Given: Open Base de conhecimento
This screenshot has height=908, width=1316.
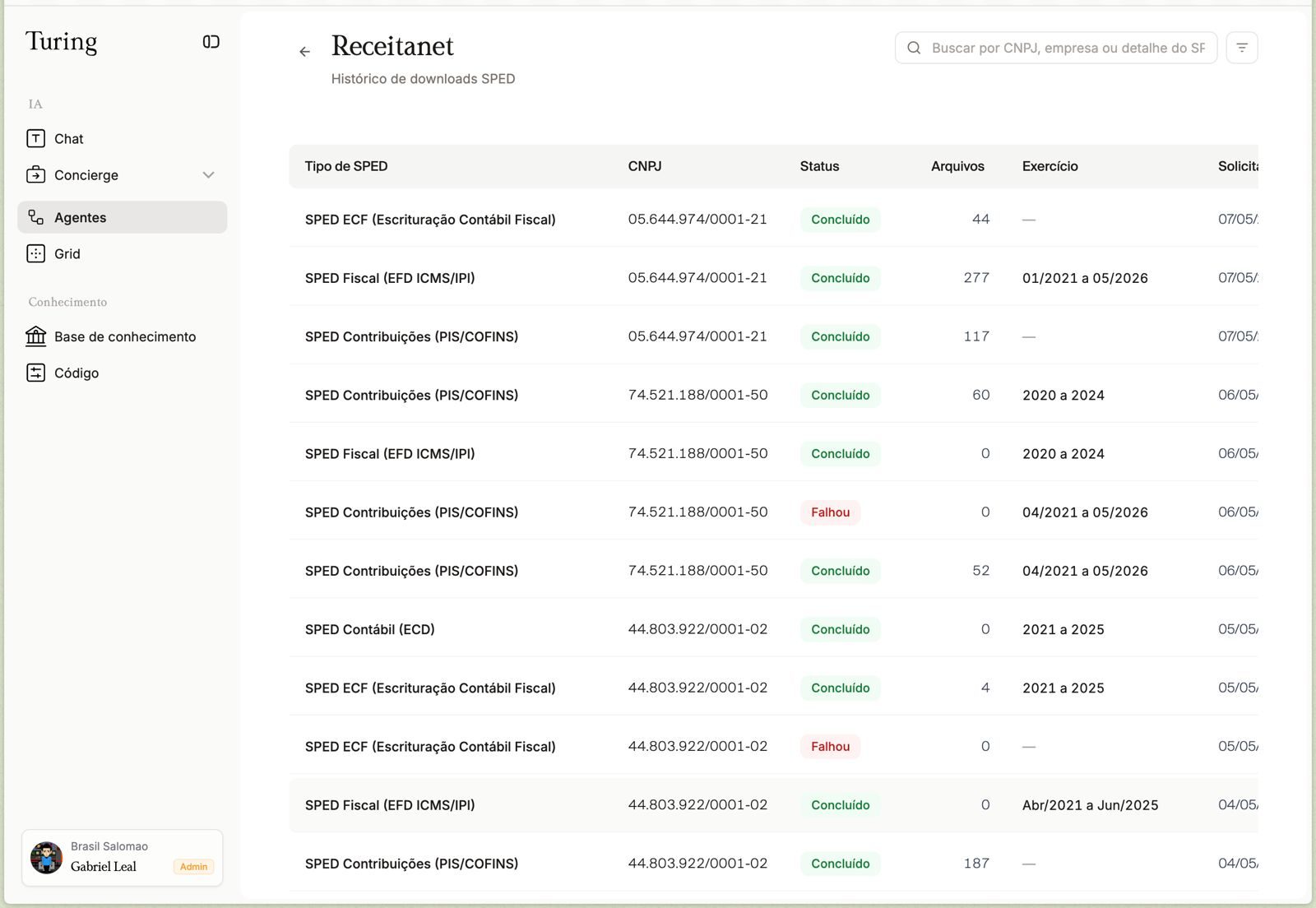Looking at the screenshot, I should tap(122, 336).
